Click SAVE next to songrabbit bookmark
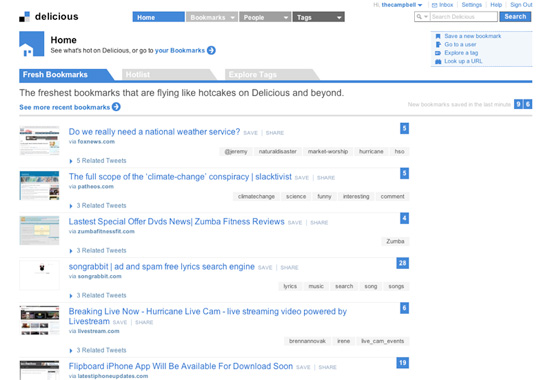This screenshot has height=380, width=550. click(265, 268)
